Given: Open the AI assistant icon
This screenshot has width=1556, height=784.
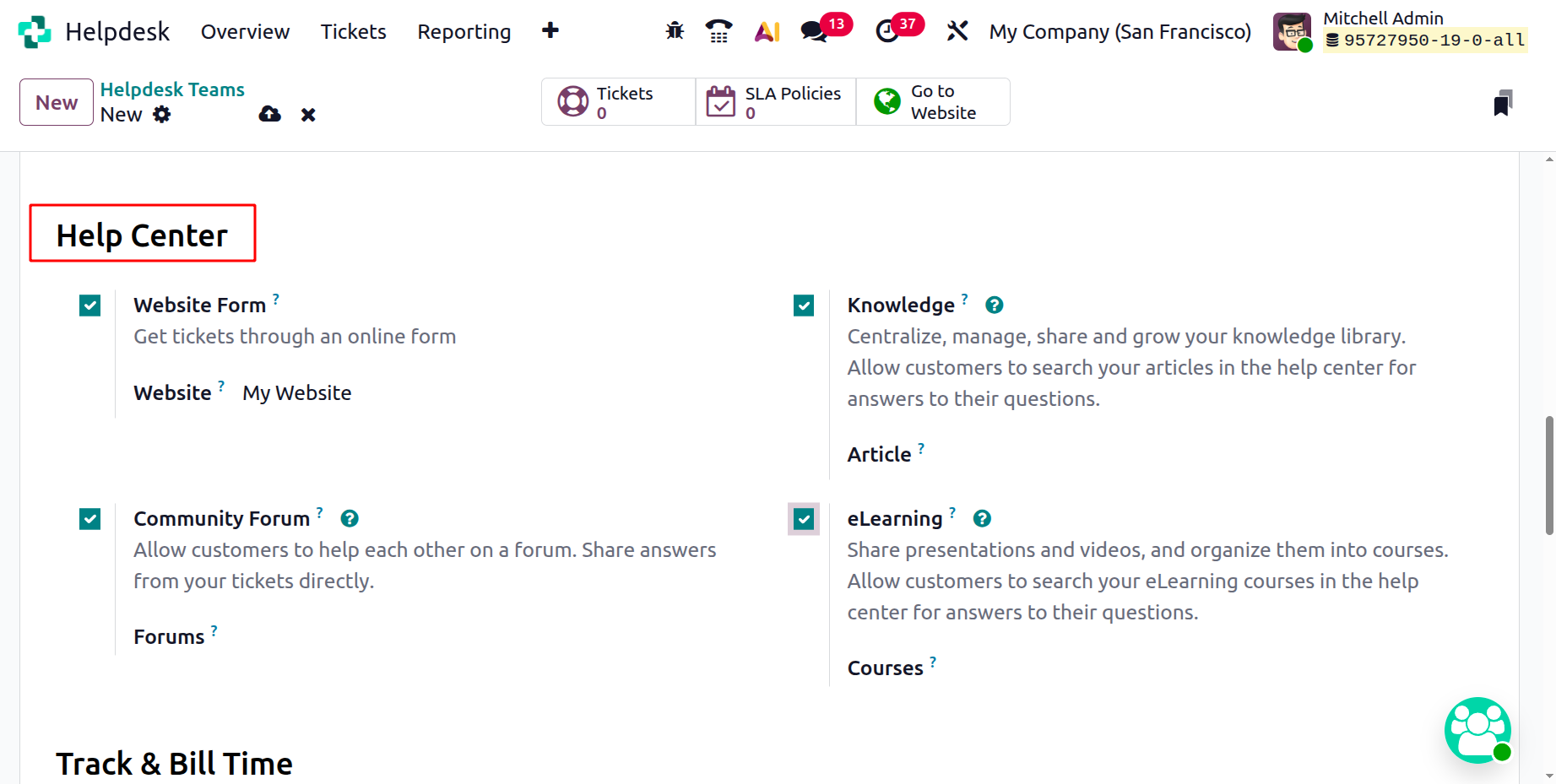Looking at the screenshot, I should 767,31.
